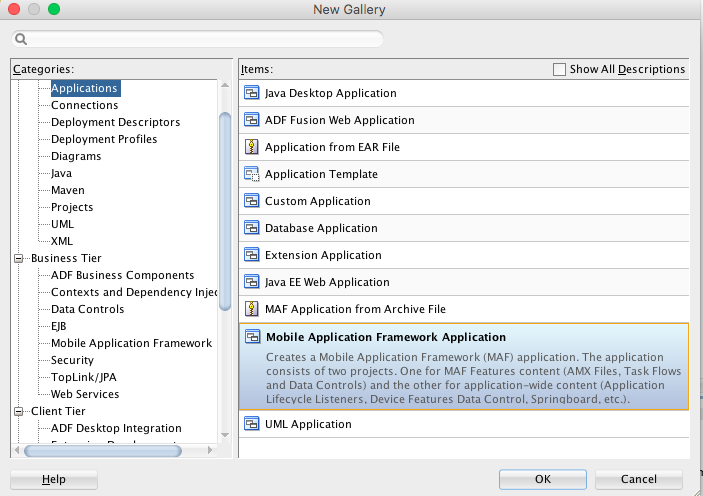703x496 pixels.
Task: Click the categories horizontal scrollbar thumb
Action: [103, 450]
